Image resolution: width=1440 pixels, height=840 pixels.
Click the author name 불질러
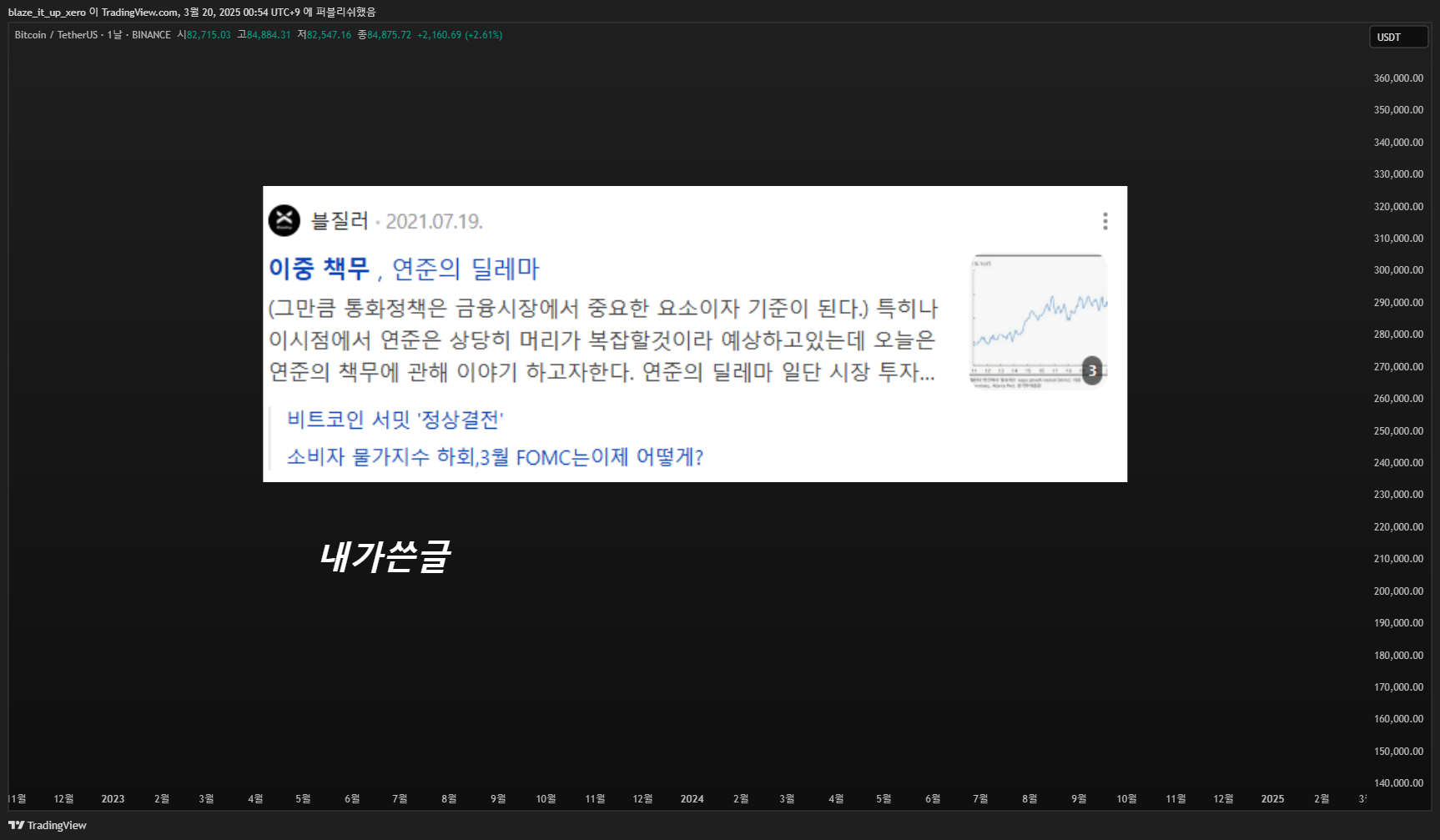tap(340, 221)
